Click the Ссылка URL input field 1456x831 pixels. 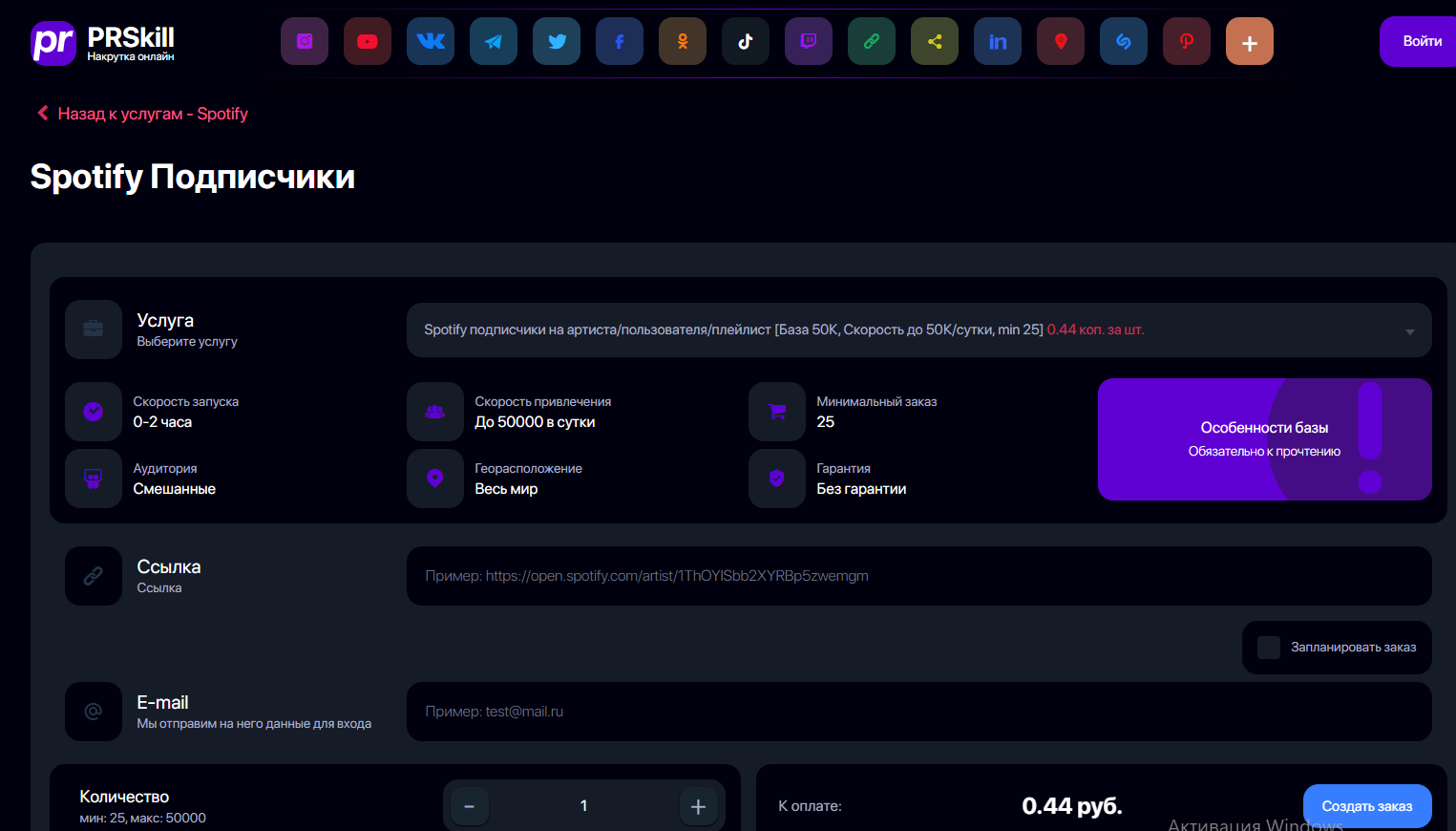[x=919, y=576]
